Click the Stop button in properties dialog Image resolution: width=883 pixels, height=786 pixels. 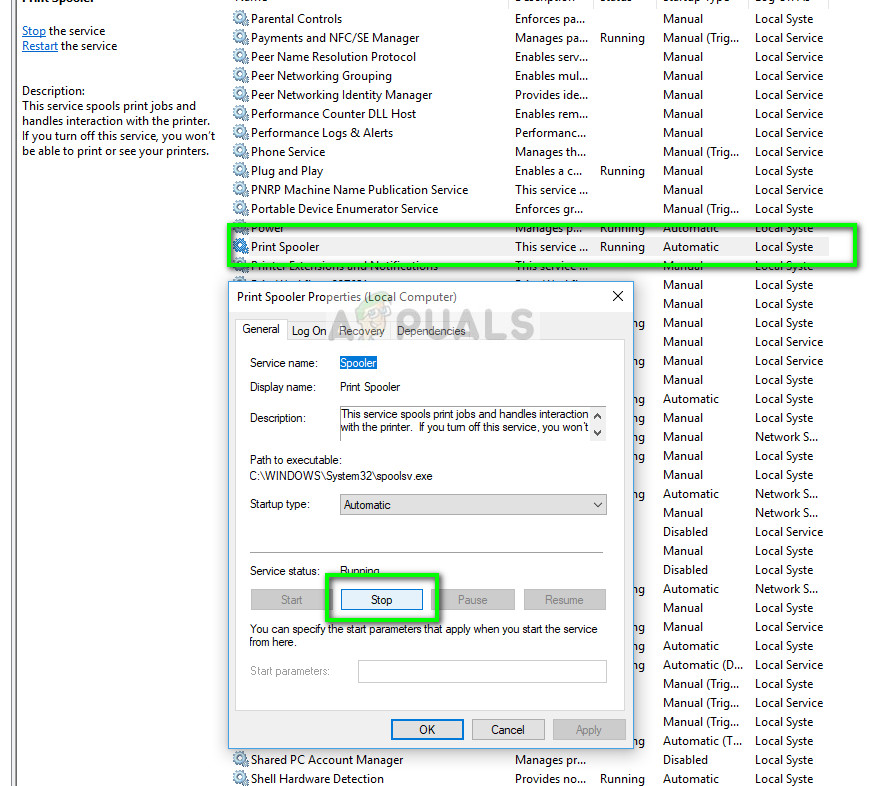coord(381,600)
